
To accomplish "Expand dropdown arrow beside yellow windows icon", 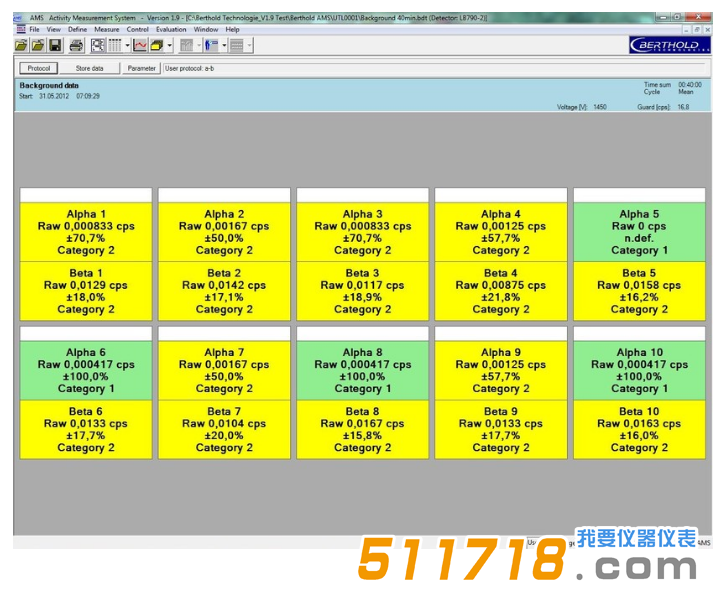I will tap(169, 45).
